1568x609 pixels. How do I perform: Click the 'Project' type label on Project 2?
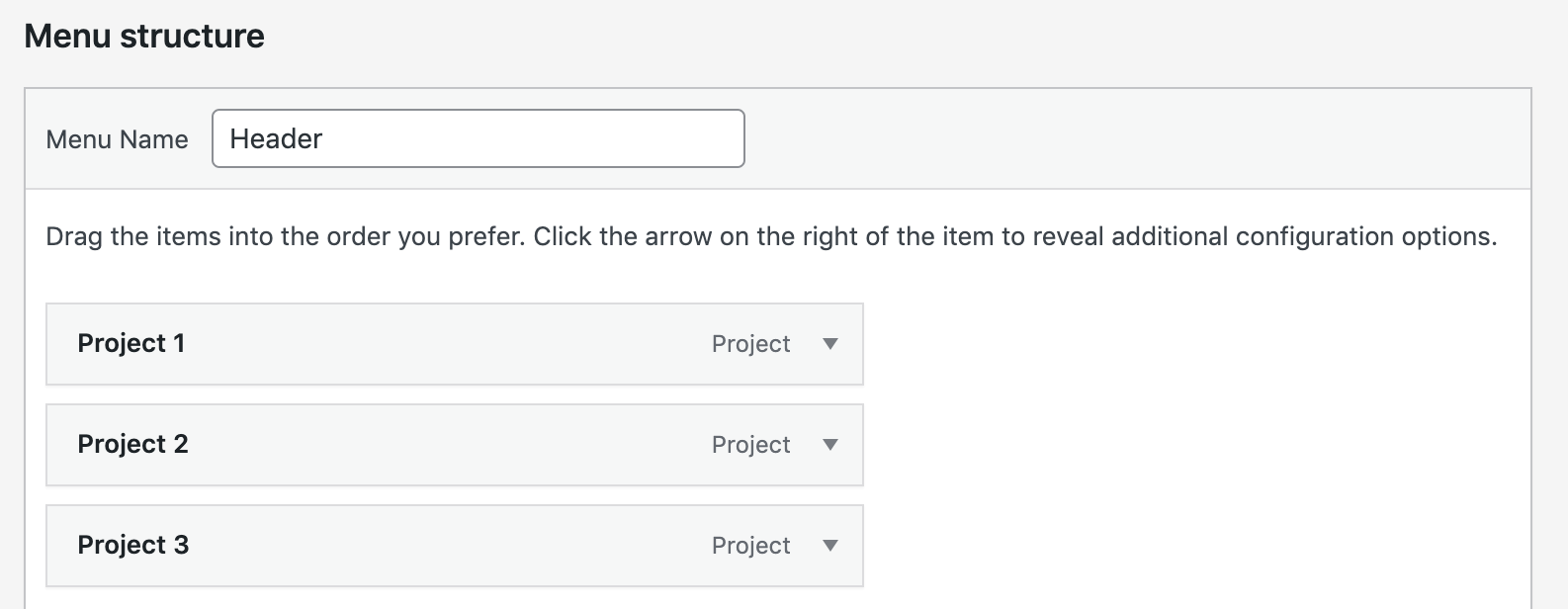click(x=750, y=445)
